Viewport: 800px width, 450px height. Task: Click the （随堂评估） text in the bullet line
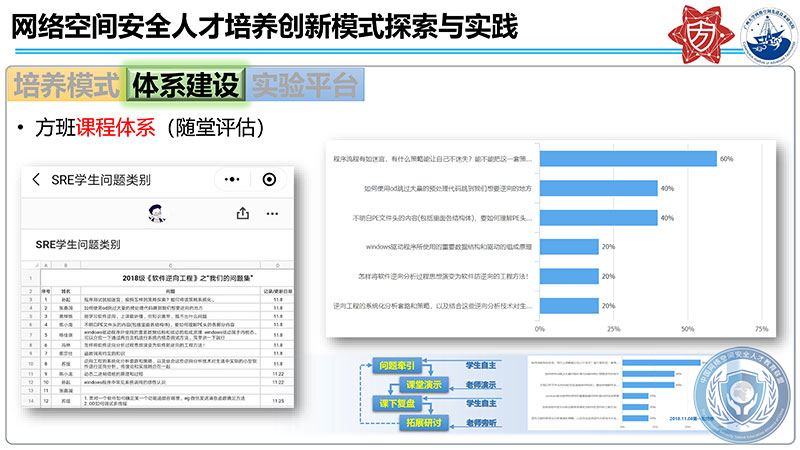[215, 128]
